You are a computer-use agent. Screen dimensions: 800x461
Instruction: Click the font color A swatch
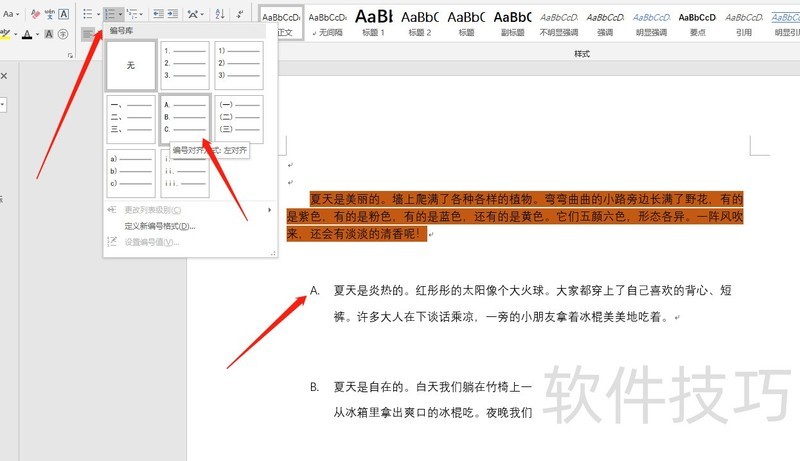[x=27, y=35]
